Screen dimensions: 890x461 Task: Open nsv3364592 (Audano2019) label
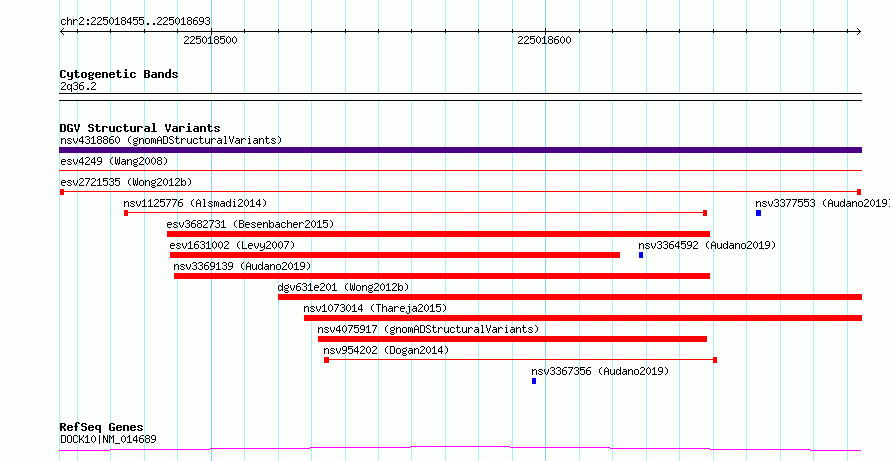tap(707, 245)
